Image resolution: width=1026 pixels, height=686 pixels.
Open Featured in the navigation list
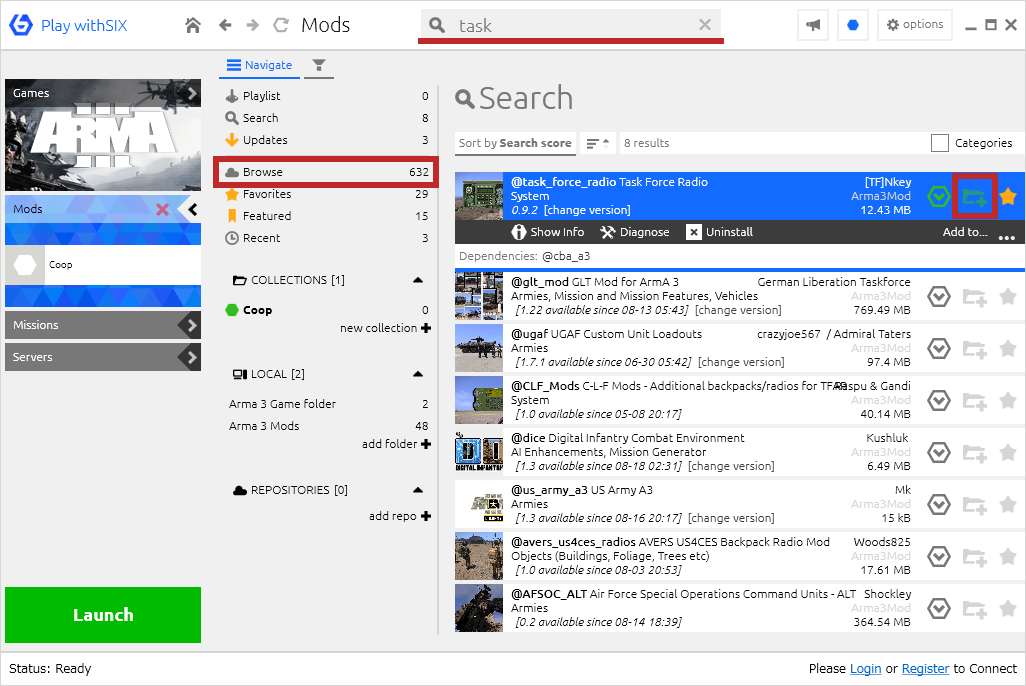[x=327, y=216]
